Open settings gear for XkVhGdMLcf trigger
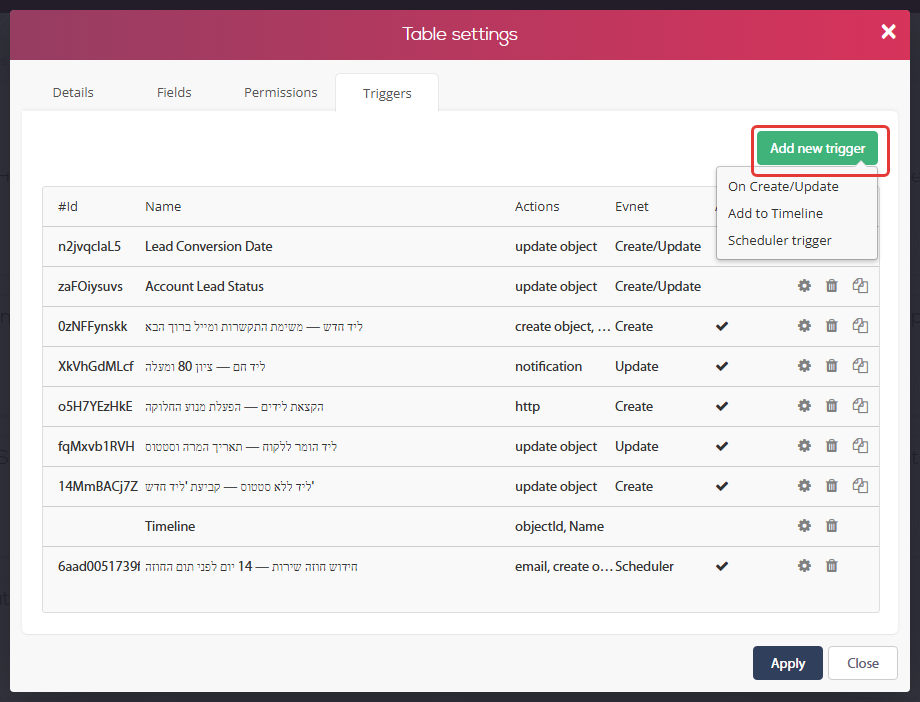The height and width of the screenshot is (702, 920). (804, 366)
